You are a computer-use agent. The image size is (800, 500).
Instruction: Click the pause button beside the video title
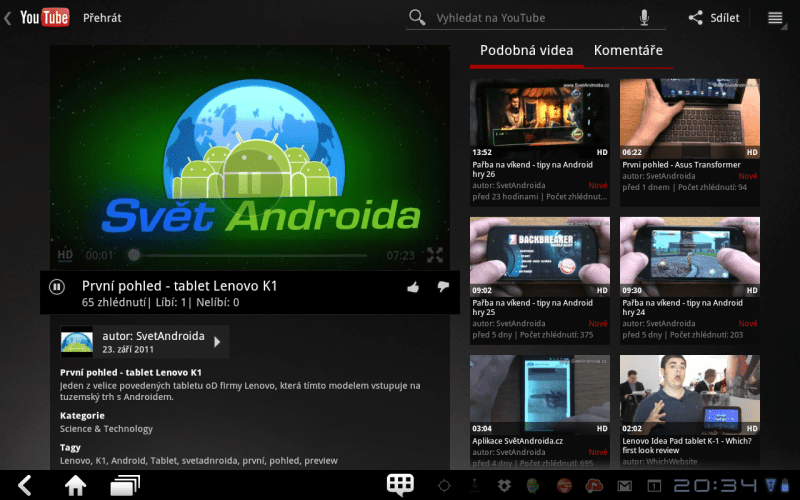[57, 287]
